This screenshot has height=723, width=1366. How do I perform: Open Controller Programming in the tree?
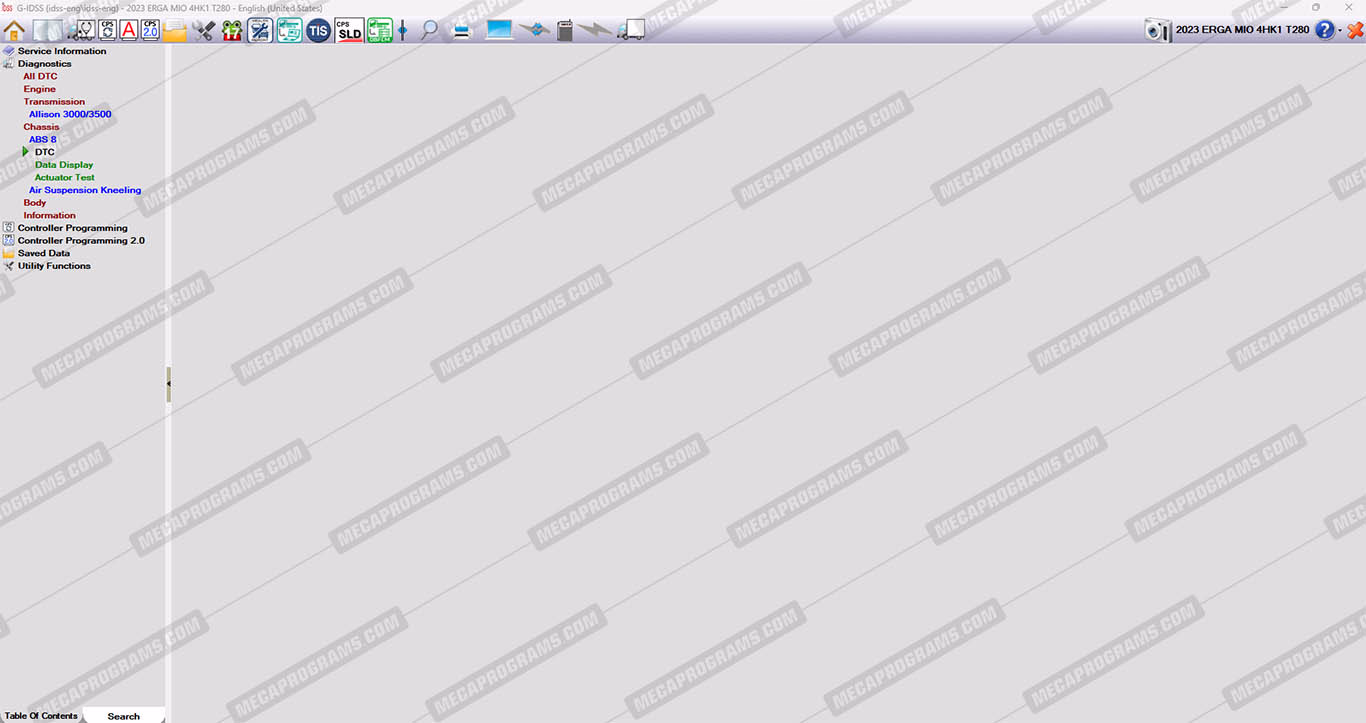73,228
